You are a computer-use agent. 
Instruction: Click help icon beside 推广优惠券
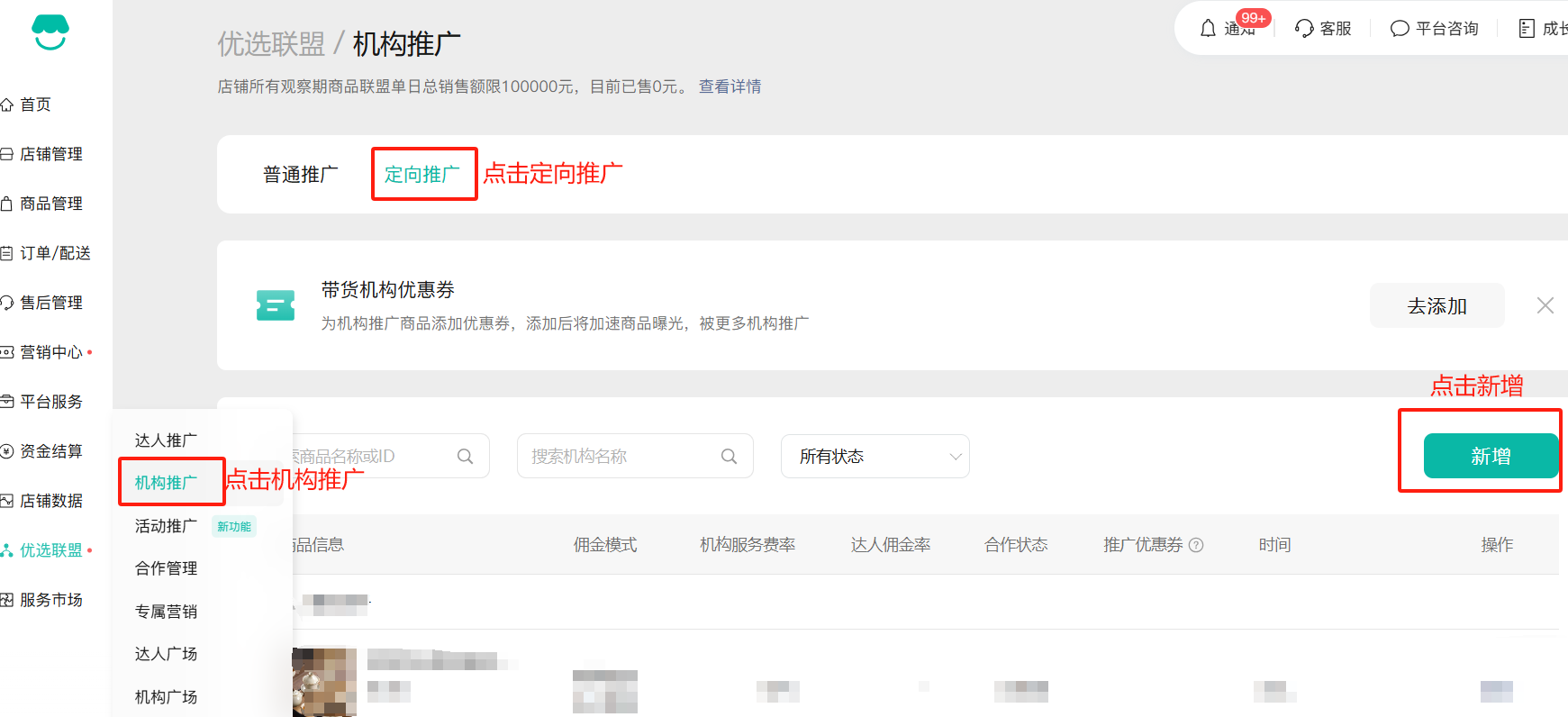tap(1196, 545)
